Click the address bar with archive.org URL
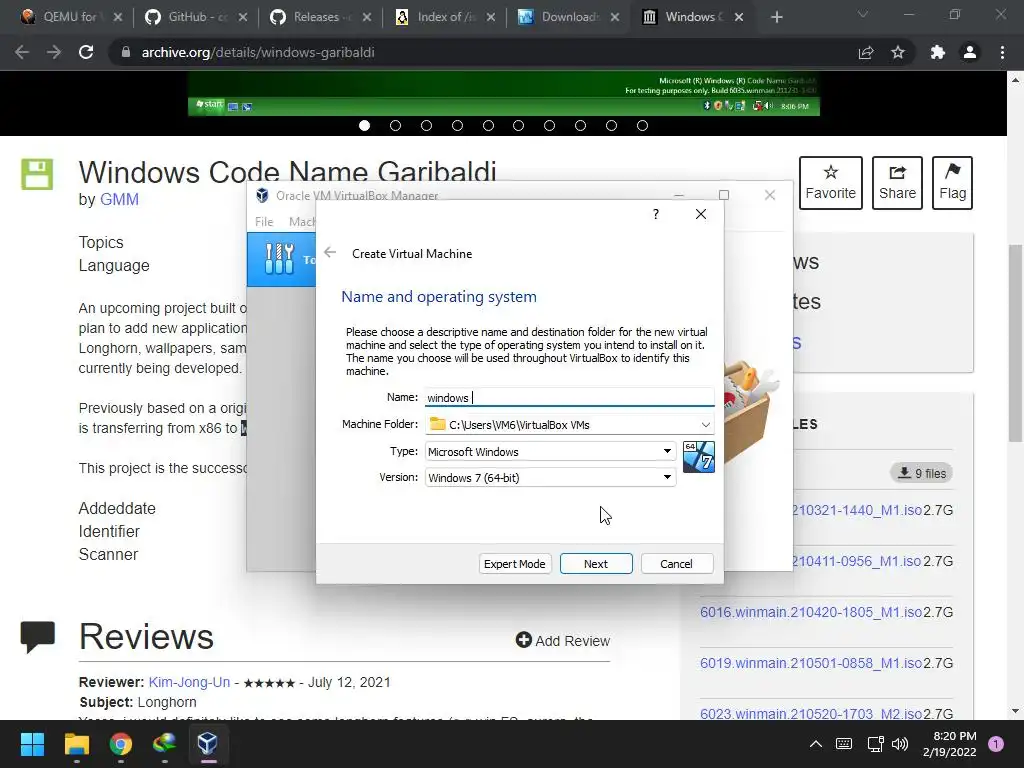Screen dimensions: 1024x768 [483, 52]
